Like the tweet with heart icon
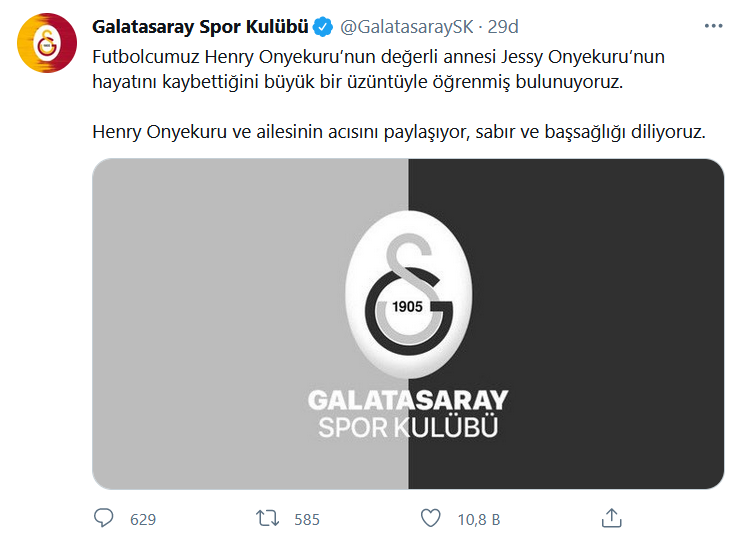 [x=431, y=518]
